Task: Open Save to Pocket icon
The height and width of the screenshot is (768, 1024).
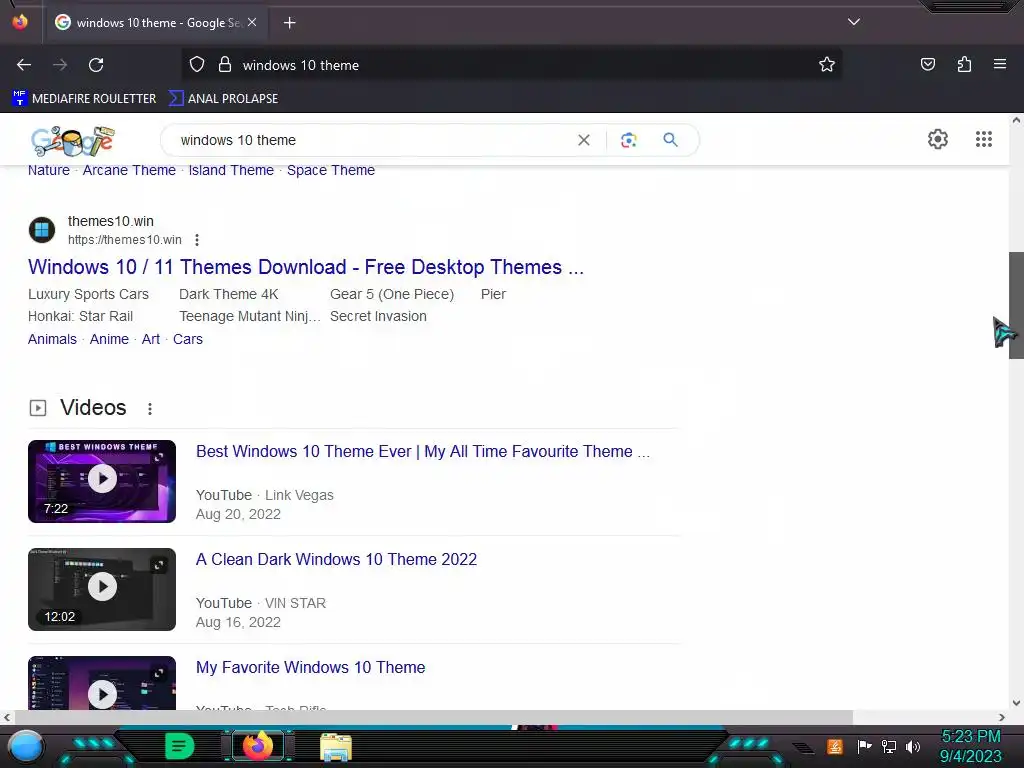Action: 928,64
